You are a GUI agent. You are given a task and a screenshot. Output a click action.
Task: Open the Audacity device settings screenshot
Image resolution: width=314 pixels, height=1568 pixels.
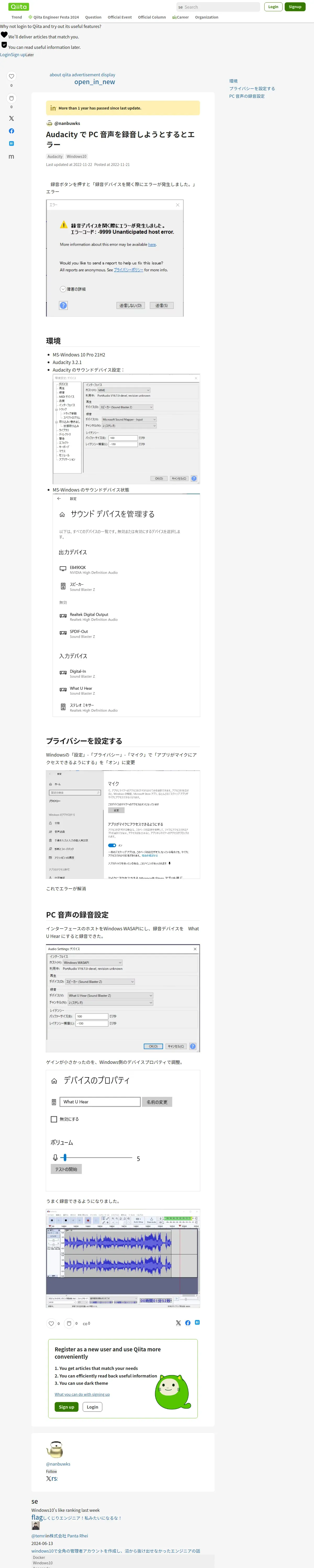(126, 429)
